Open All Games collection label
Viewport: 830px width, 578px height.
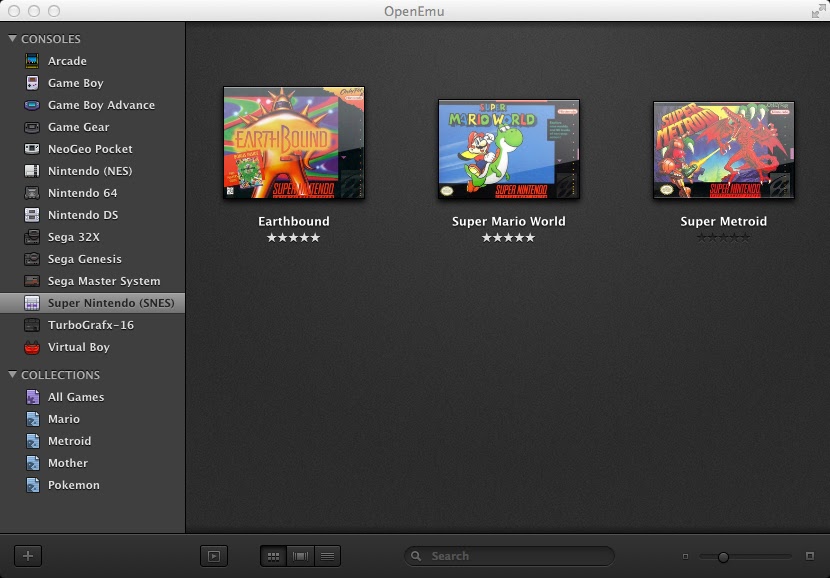[x=76, y=397]
